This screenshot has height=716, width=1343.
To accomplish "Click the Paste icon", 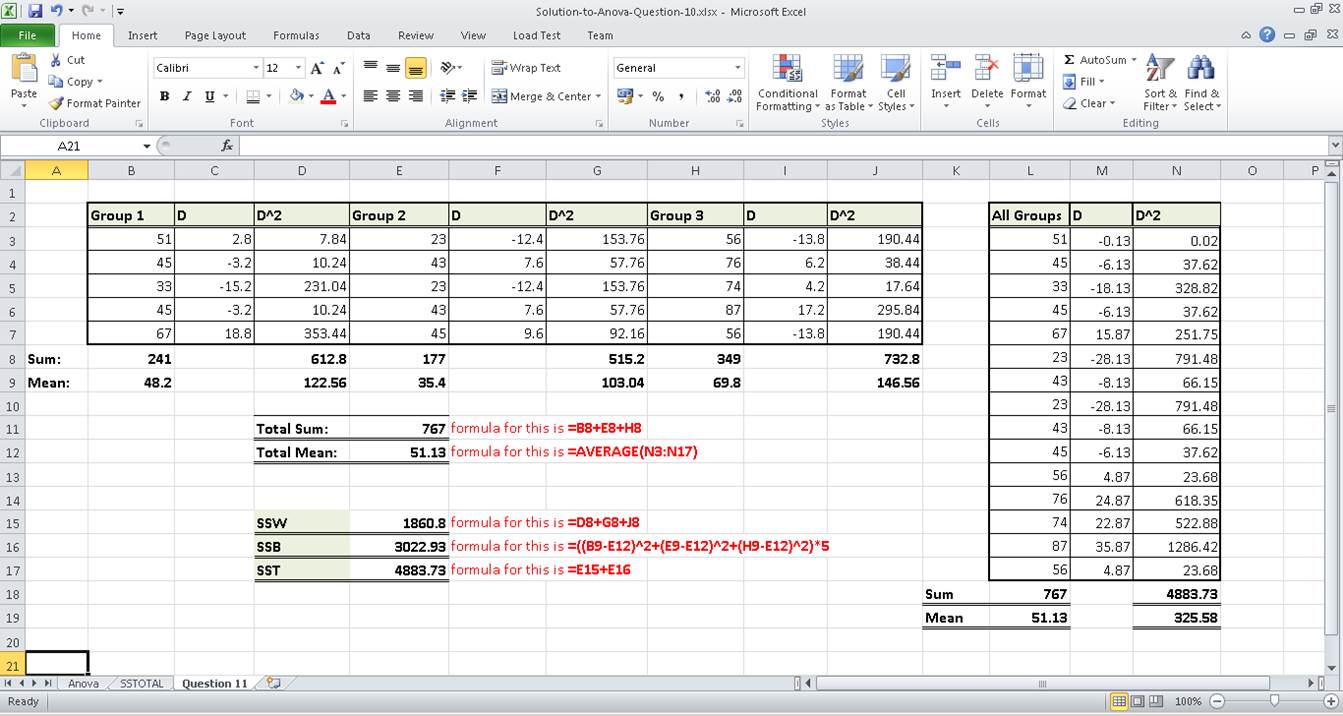I will 23,69.
